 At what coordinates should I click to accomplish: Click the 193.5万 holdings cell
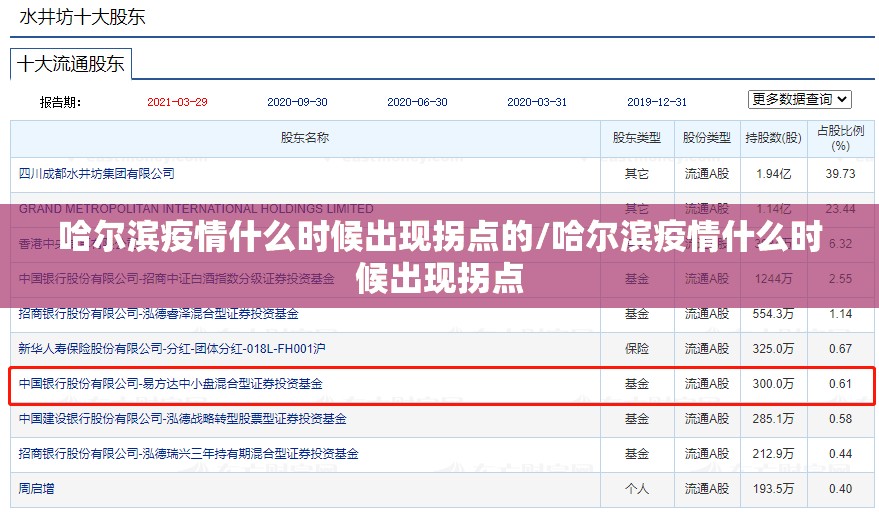coord(774,488)
